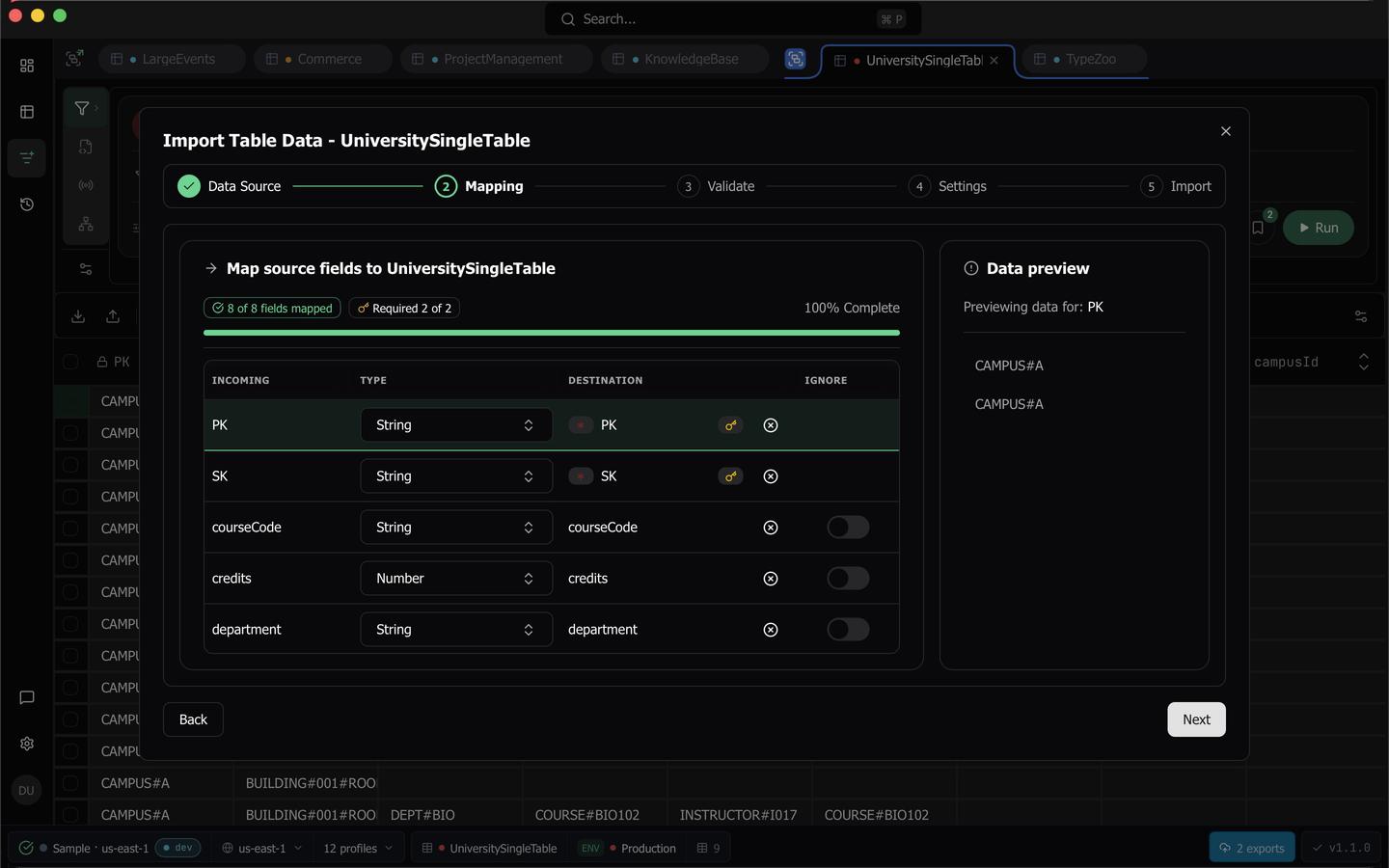This screenshot has height=868, width=1389.
Task: Switch to the KnowledgeBase tab
Action: pos(685,59)
